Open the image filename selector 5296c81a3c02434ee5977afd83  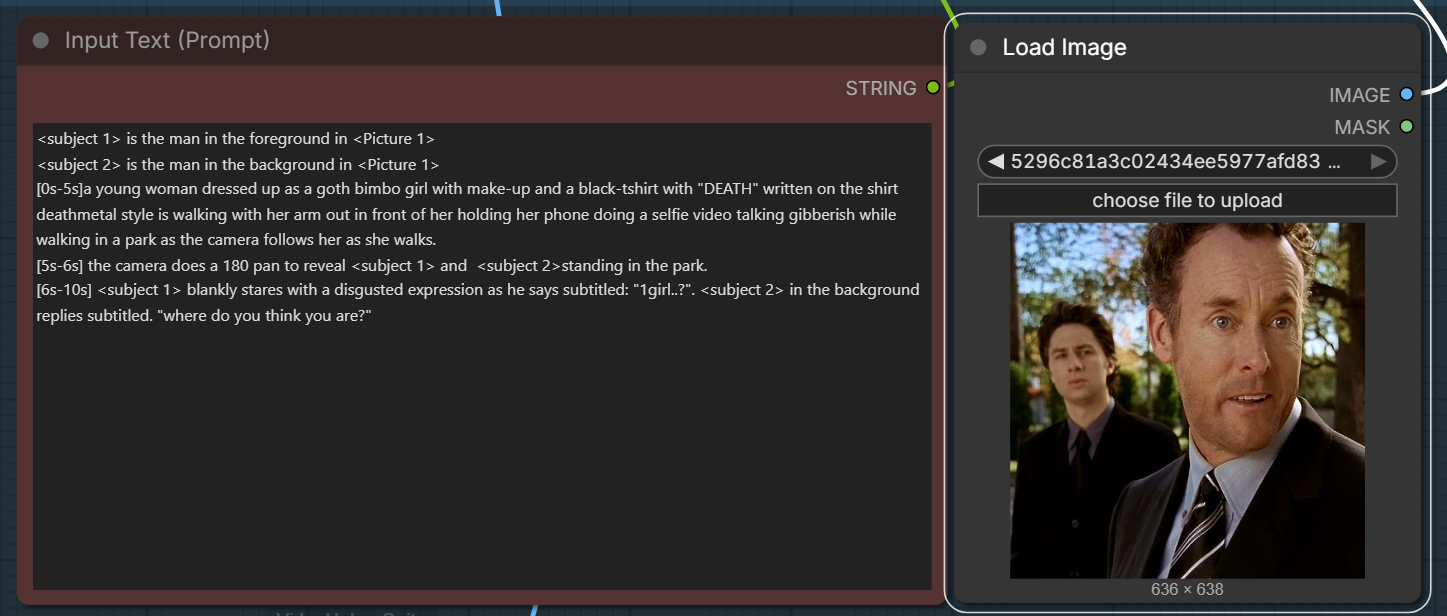[x=1187, y=161]
